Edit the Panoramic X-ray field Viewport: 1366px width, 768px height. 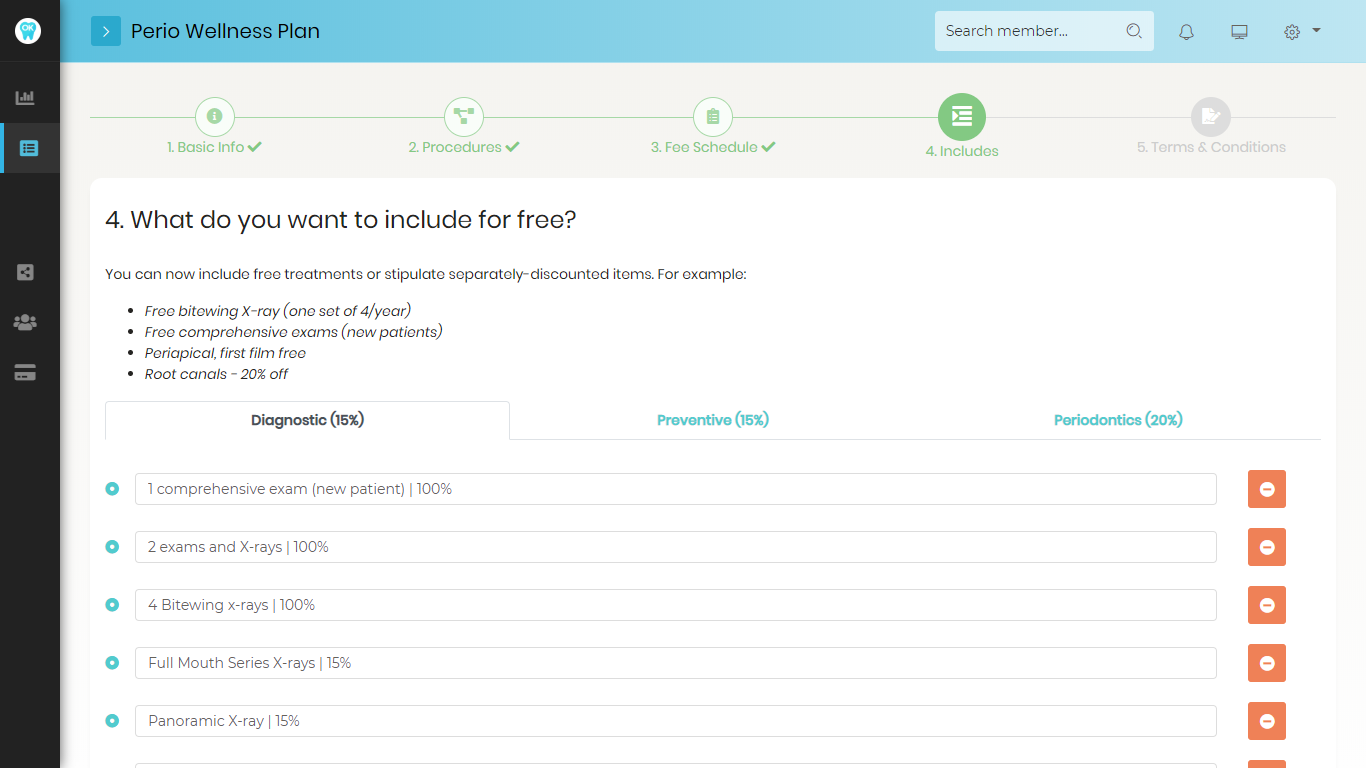coord(676,721)
